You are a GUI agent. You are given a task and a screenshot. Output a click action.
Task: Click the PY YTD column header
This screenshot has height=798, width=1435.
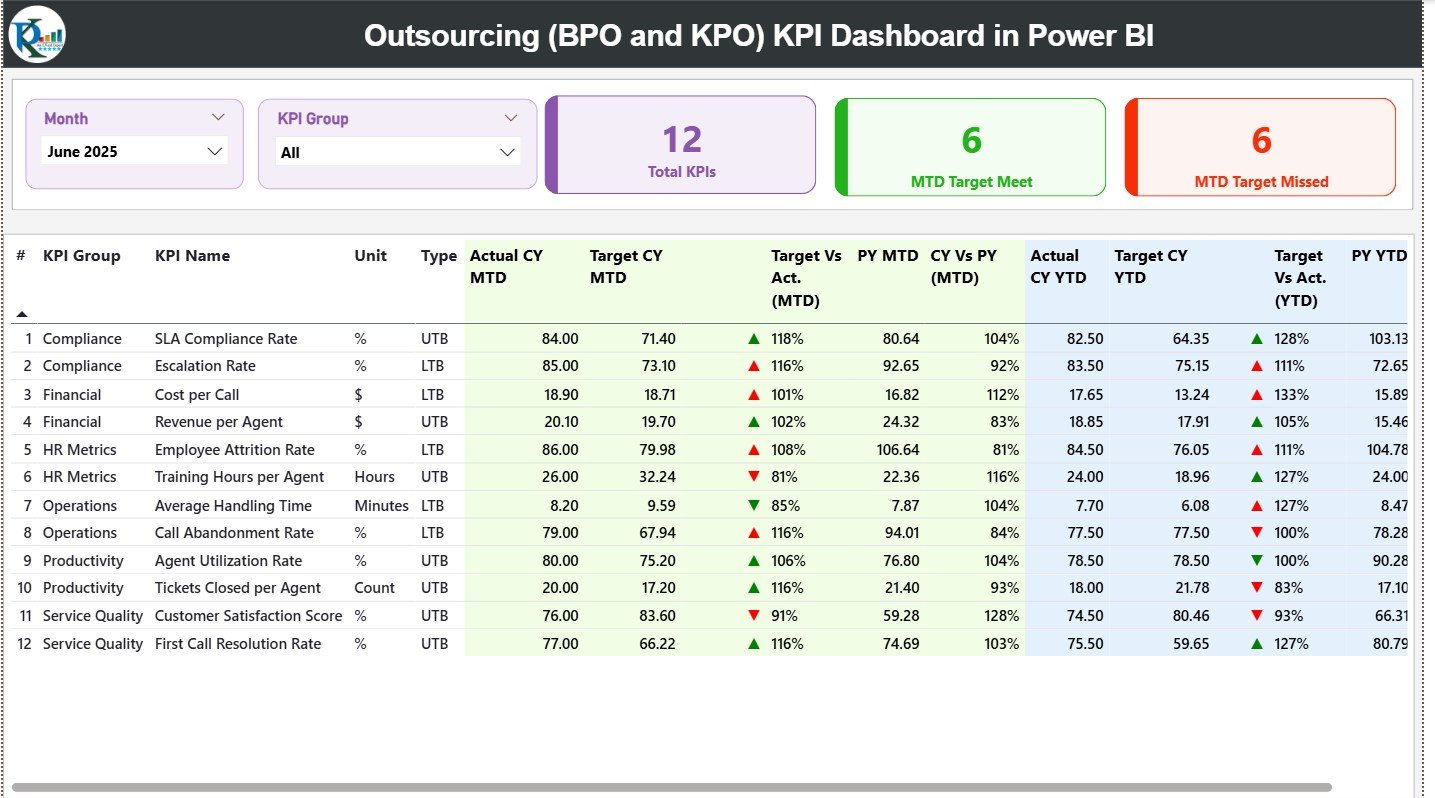[1377, 256]
